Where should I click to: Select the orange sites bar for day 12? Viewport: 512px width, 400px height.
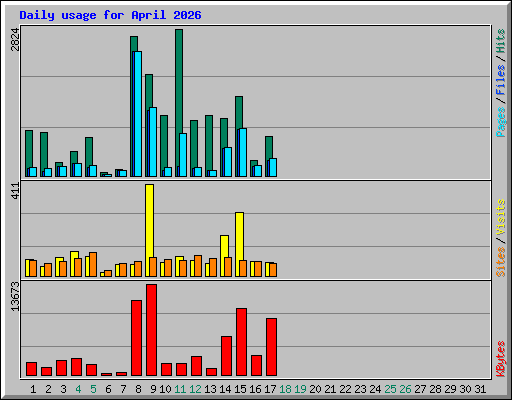(x=198, y=266)
